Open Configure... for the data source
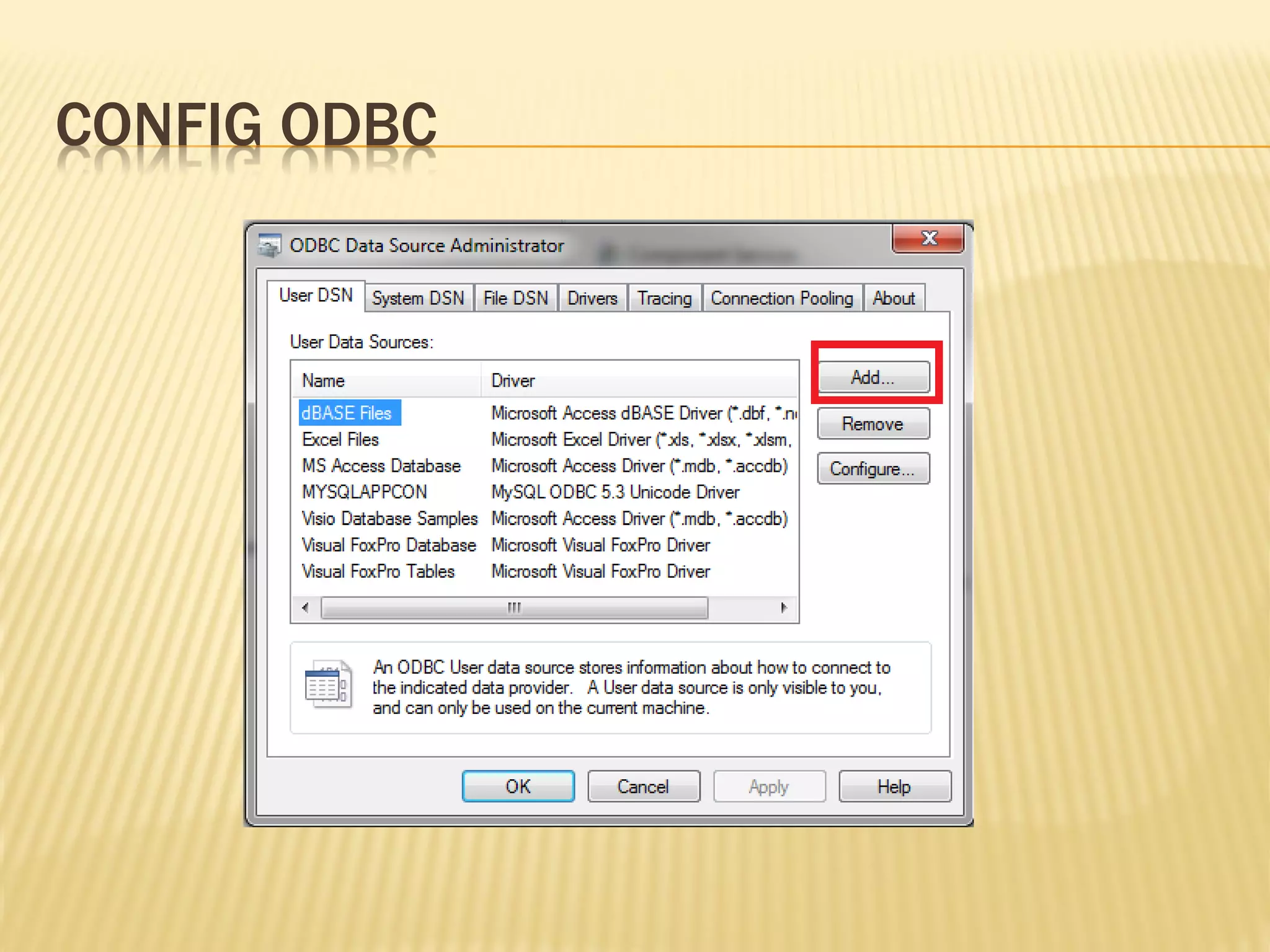1270x952 pixels. coord(873,469)
